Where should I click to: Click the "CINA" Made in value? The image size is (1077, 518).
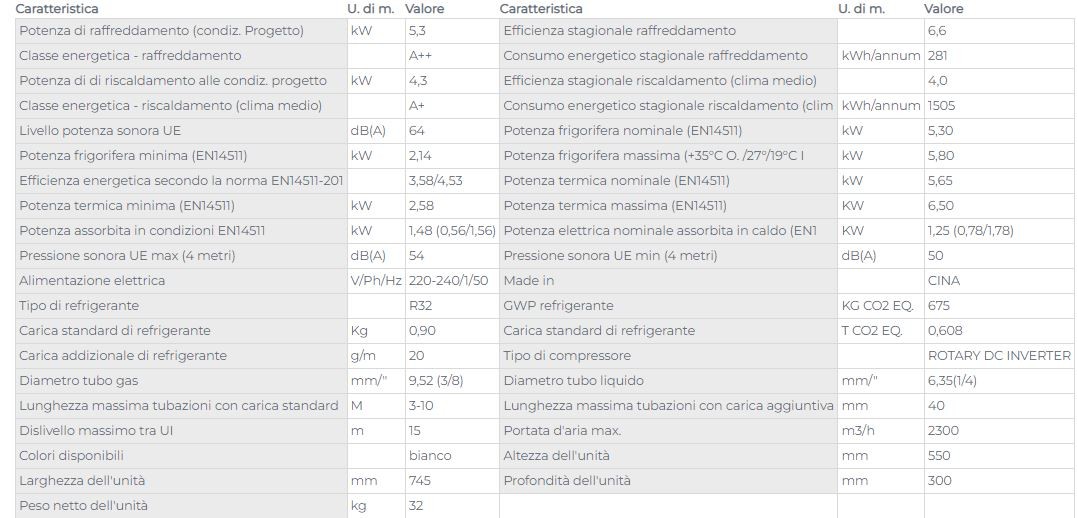(x=944, y=281)
